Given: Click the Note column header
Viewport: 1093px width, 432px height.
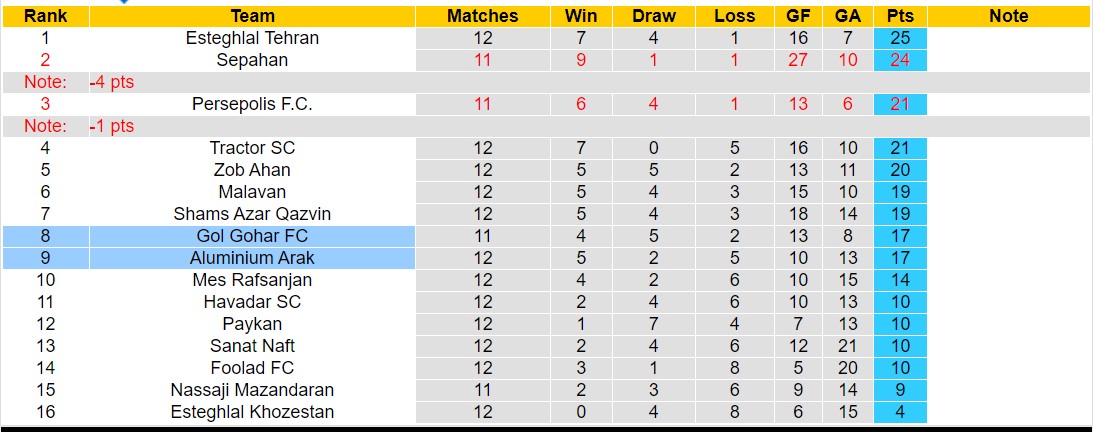Looking at the screenshot, I should coord(1008,16).
